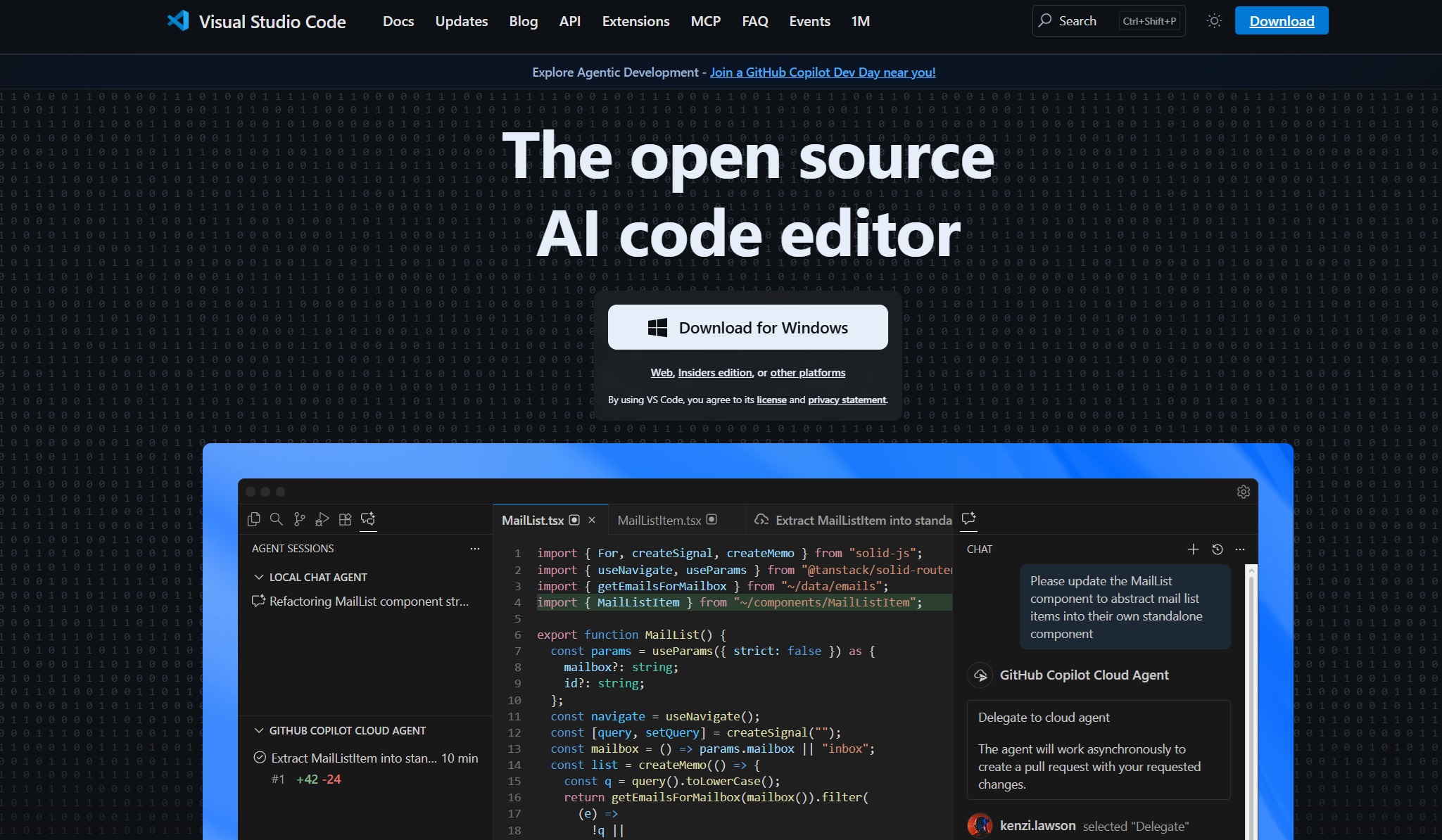Click the completed checkmark icon beside Extract MailListItem
The height and width of the screenshot is (840, 1442).
coord(260,758)
